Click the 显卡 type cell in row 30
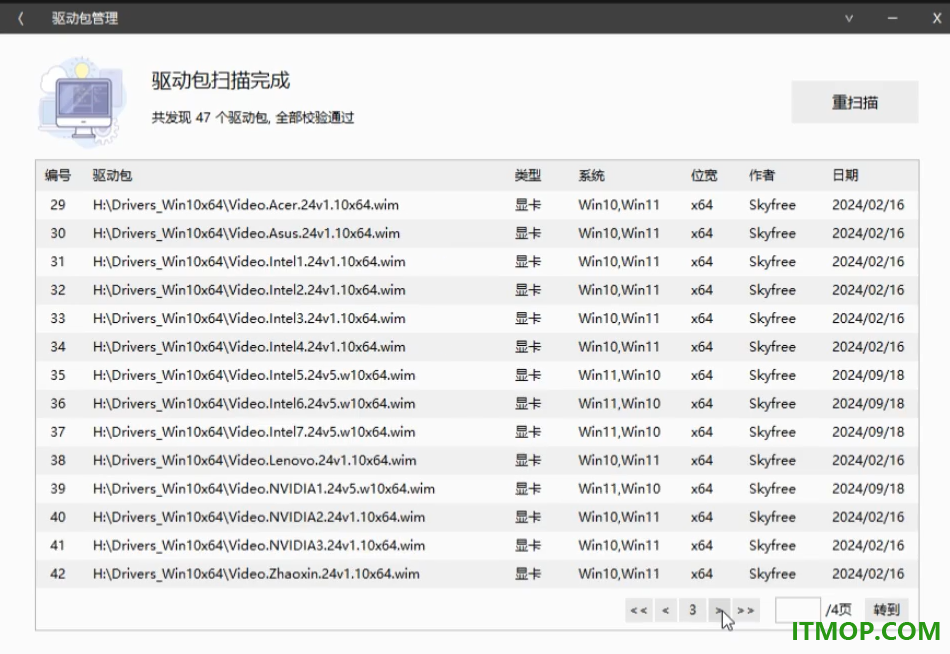 [528, 233]
